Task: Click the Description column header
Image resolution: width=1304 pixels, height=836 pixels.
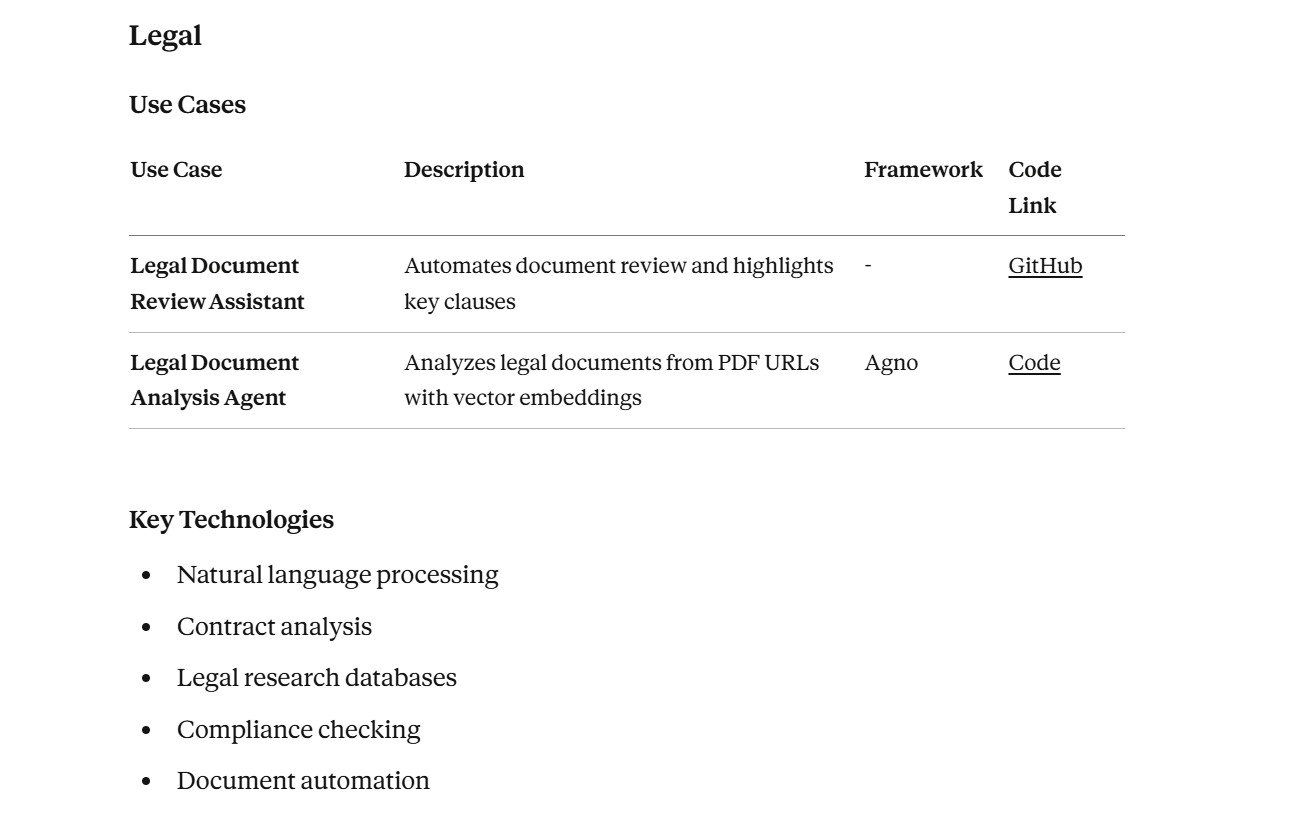Action: coord(464,170)
